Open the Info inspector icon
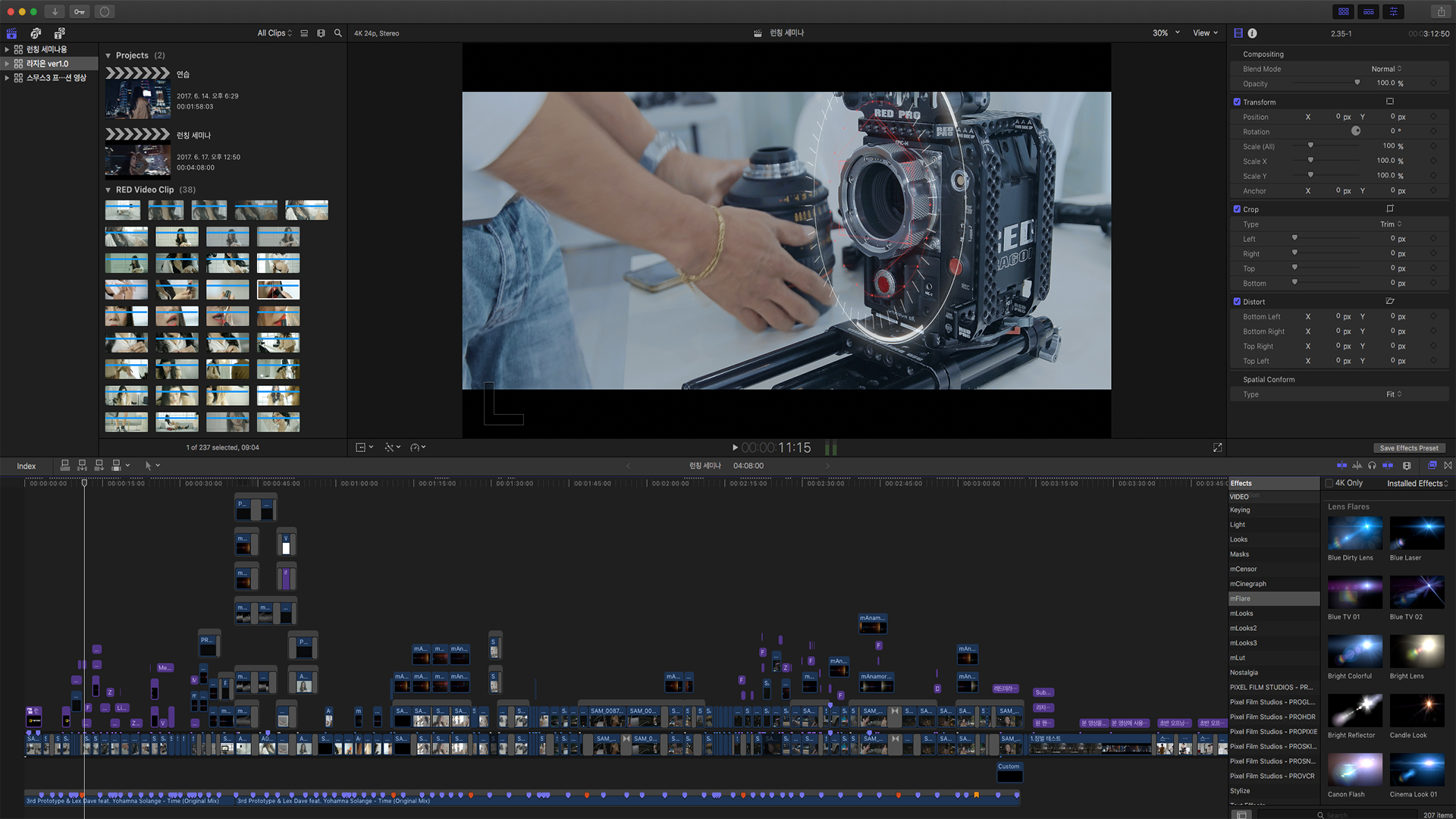 pyautogui.click(x=1253, y=33)
